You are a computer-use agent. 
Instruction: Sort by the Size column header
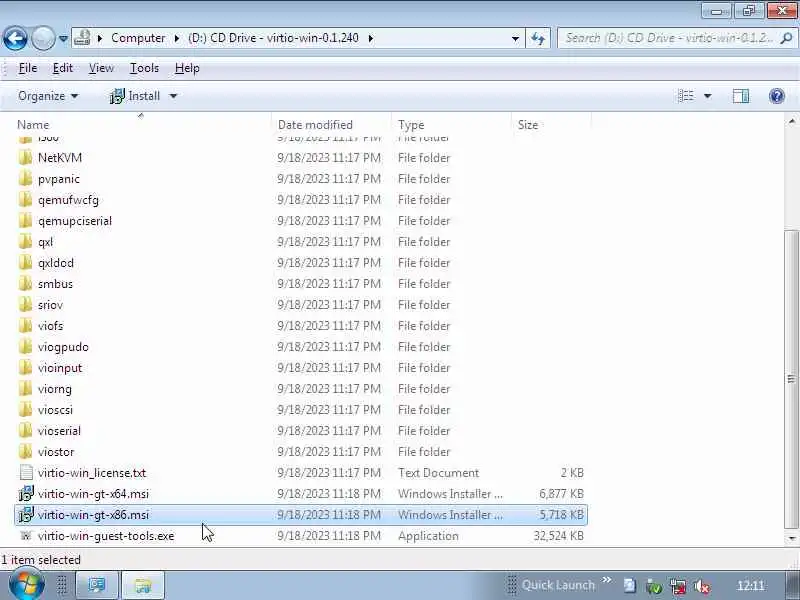[528, 124]
